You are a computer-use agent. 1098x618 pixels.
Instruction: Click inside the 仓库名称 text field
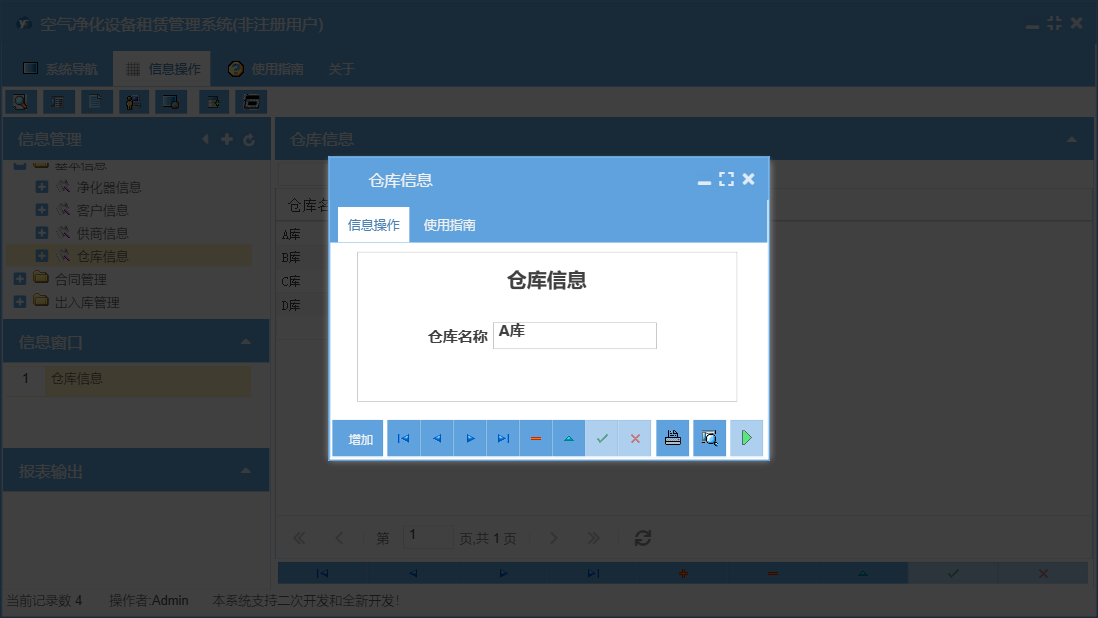coord(574,335)
